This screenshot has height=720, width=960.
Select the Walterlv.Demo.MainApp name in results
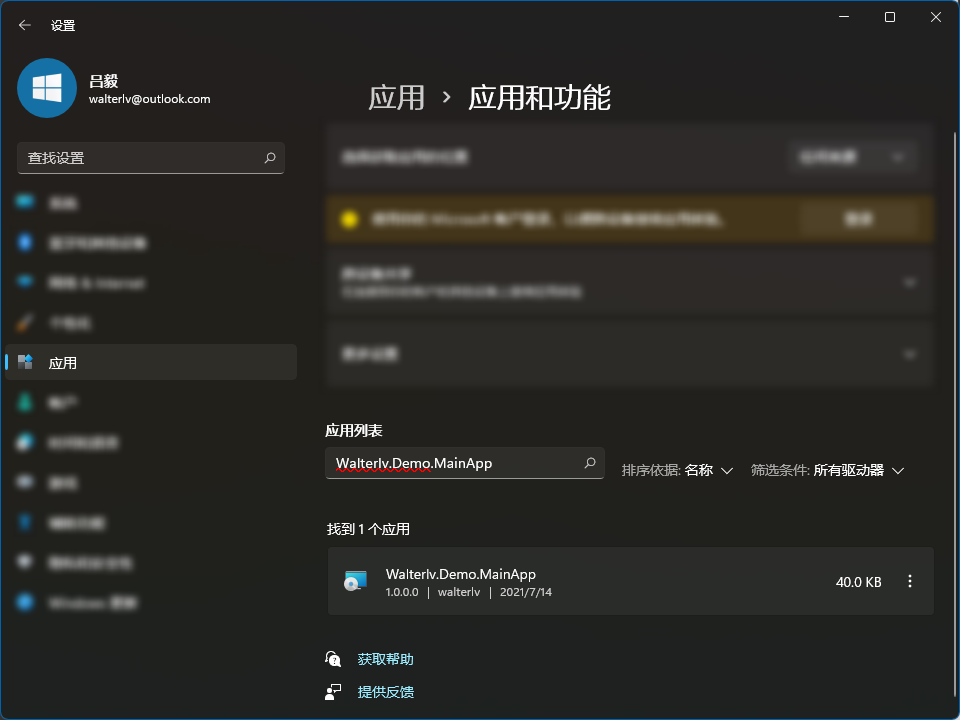[461, 574]
